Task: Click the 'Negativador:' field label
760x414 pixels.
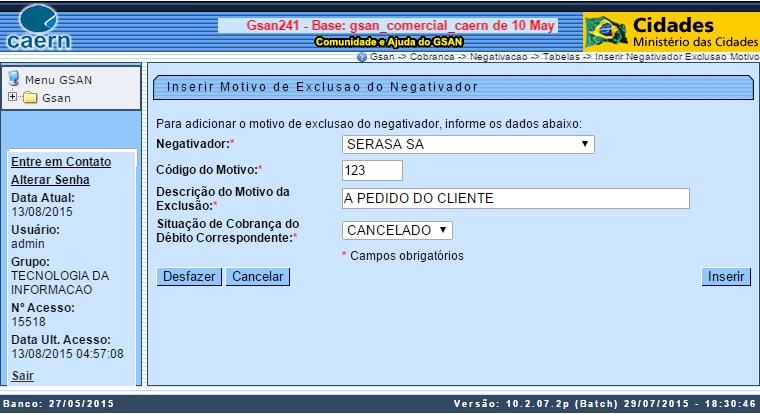Action: click(195, 144)
